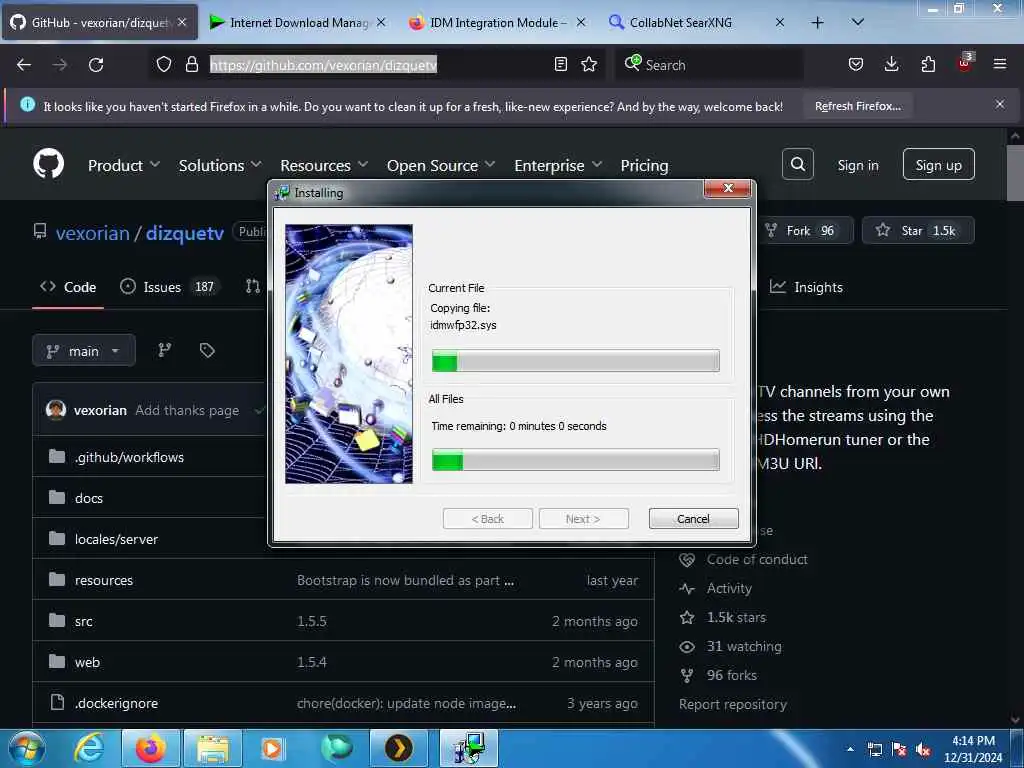1024x768 pixels.
Task: Click the URL address bar field
Action: tap(379, 64)
